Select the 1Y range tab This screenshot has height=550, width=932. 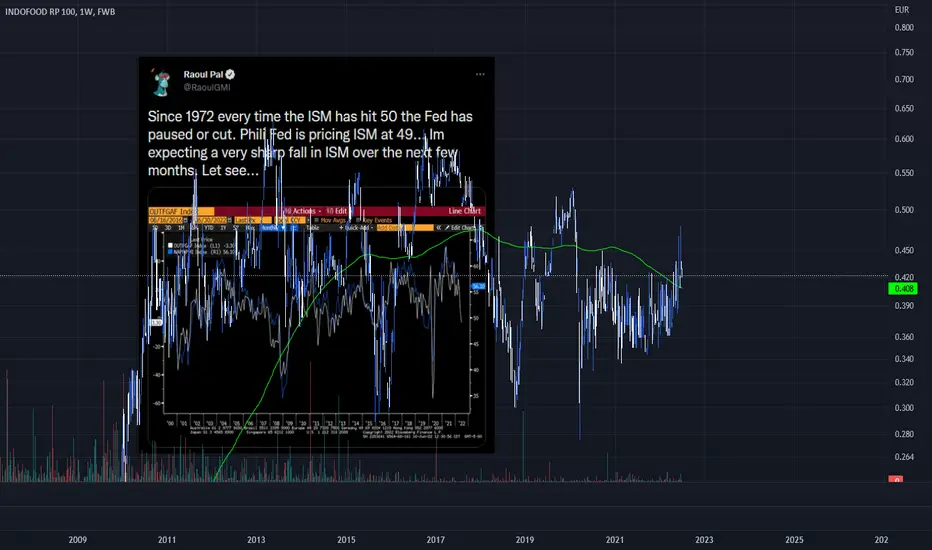coord(223,228)
